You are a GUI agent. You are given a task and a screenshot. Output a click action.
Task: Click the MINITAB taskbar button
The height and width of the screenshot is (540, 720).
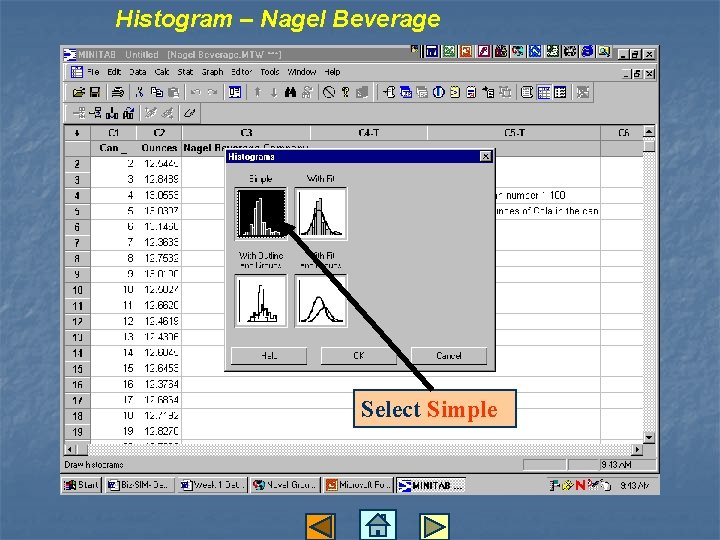pyautogui.click(x=430, y=485)
